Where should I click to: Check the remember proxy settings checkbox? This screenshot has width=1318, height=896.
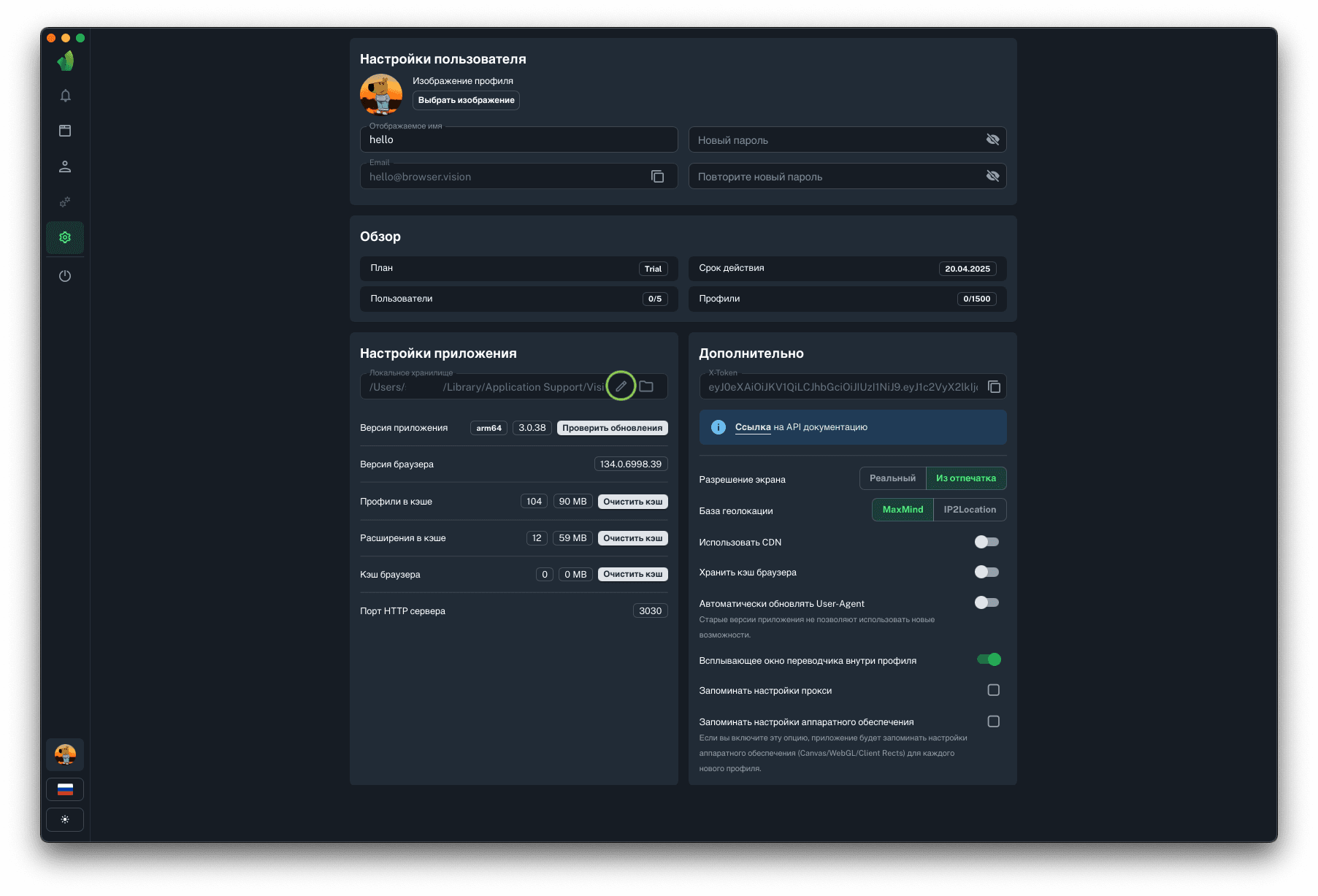pyautogui.click(x=993, y=690)
